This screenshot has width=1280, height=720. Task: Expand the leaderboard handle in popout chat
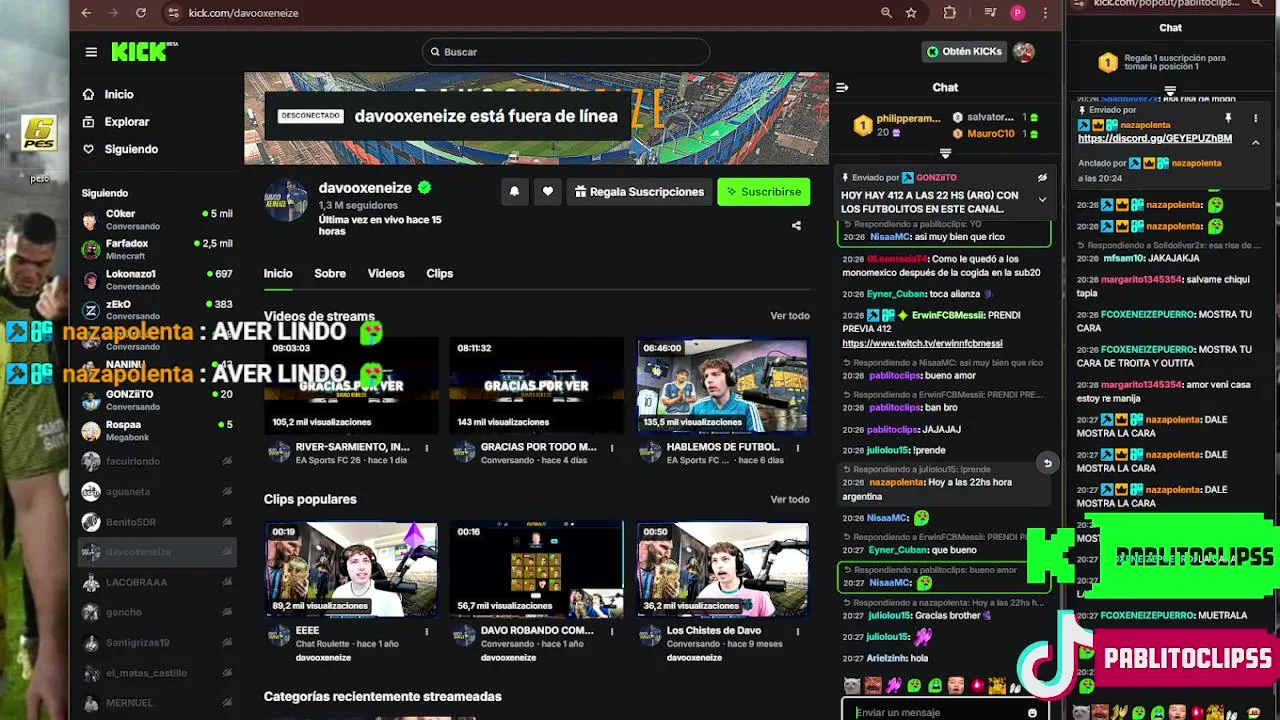[x=1170, y=91]
